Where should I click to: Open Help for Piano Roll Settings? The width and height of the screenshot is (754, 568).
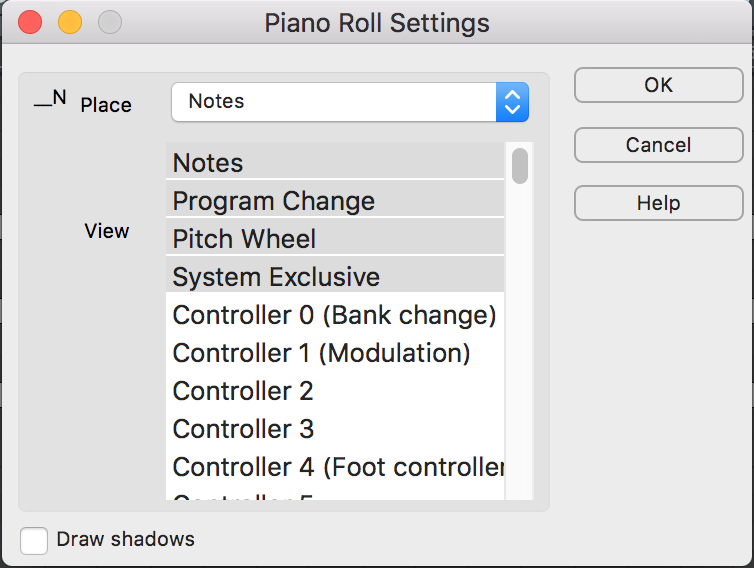[658, 203]
